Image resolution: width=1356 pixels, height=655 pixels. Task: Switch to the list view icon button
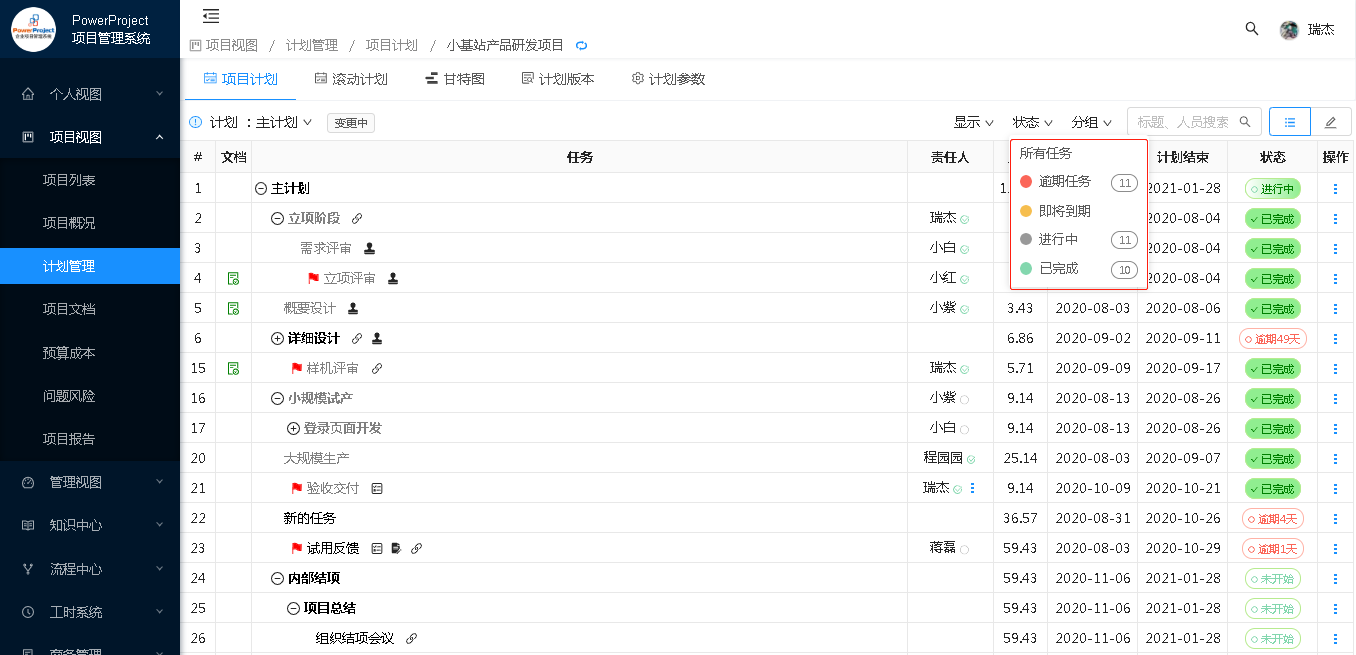point(1289,122)
